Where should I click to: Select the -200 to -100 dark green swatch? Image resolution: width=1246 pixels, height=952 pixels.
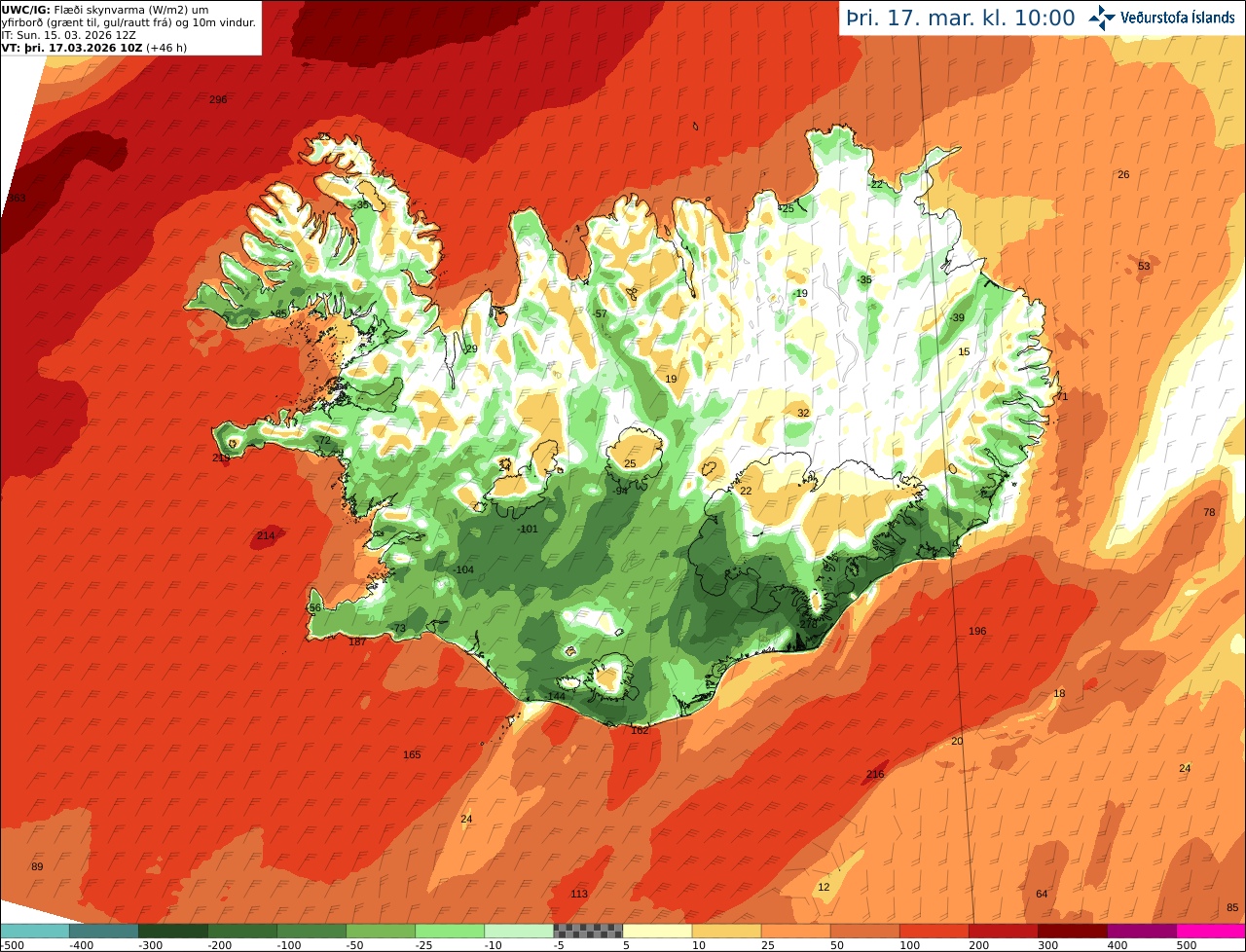click(x=241, y=931)
